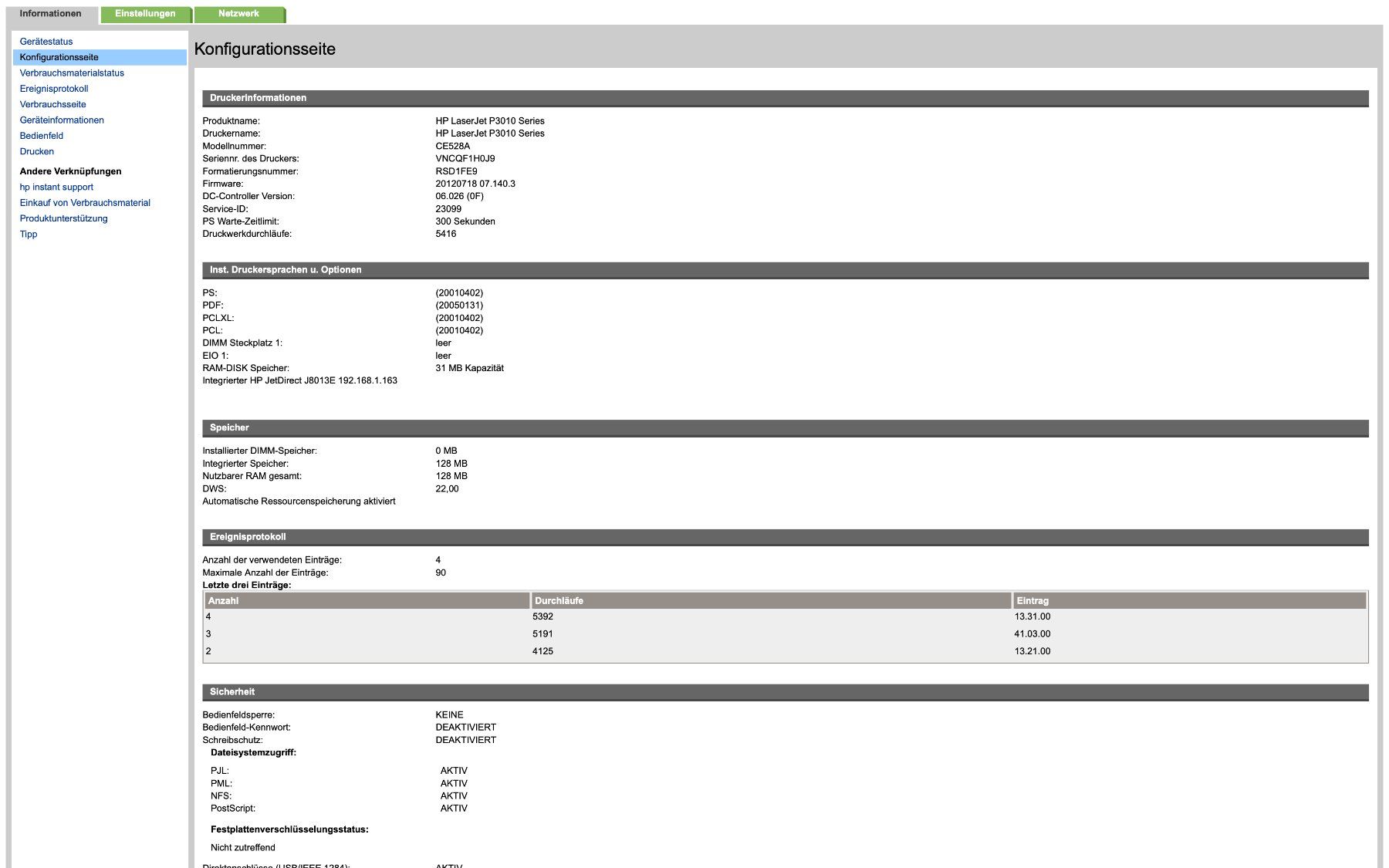Click the Eintrag column header
1389x868 pixels.
[1190, 601]
